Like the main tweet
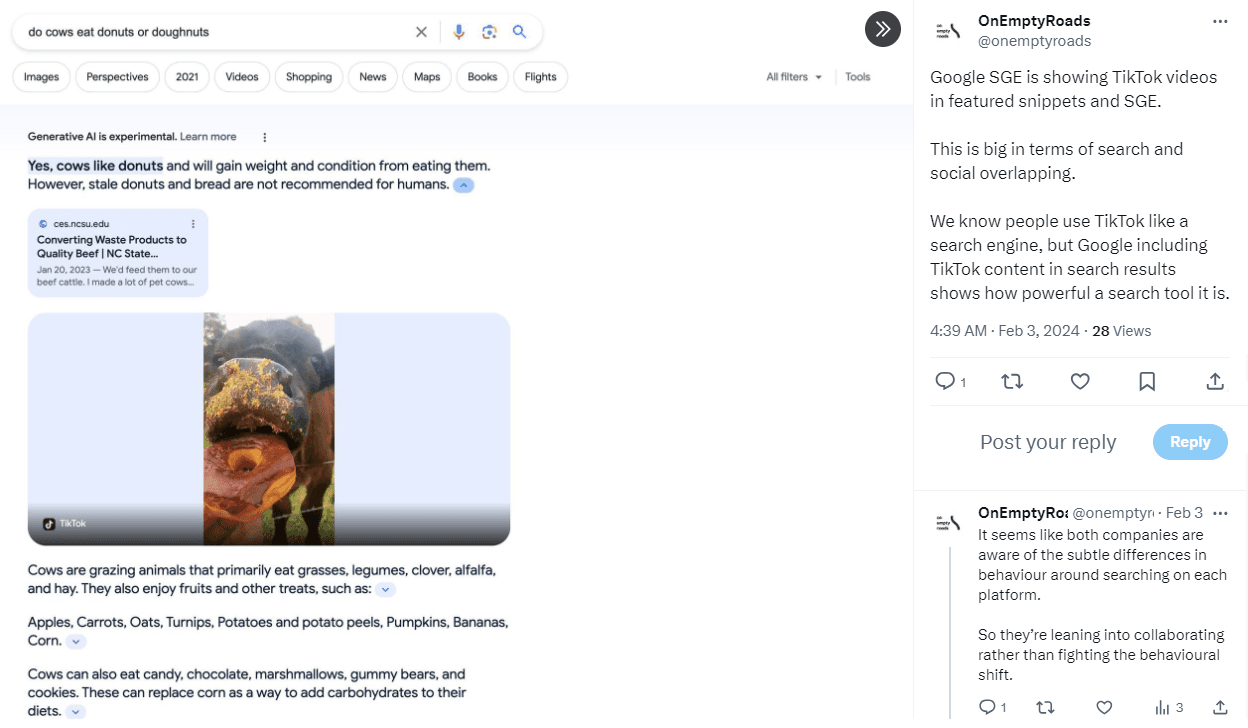Viewport: 1248px width, 728px height. pos(1080,381)
